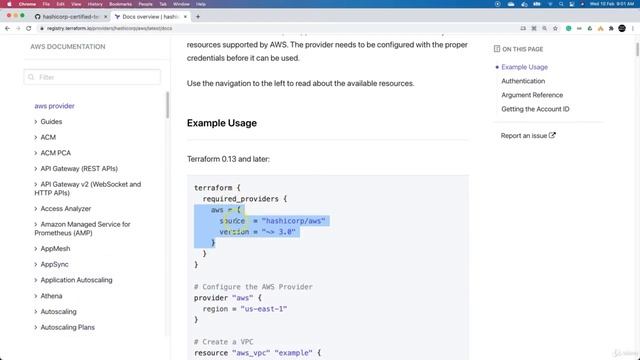Click the zoom magnifier icon in address bar
The image size is (640, 360).
click(x=544, y=29)
